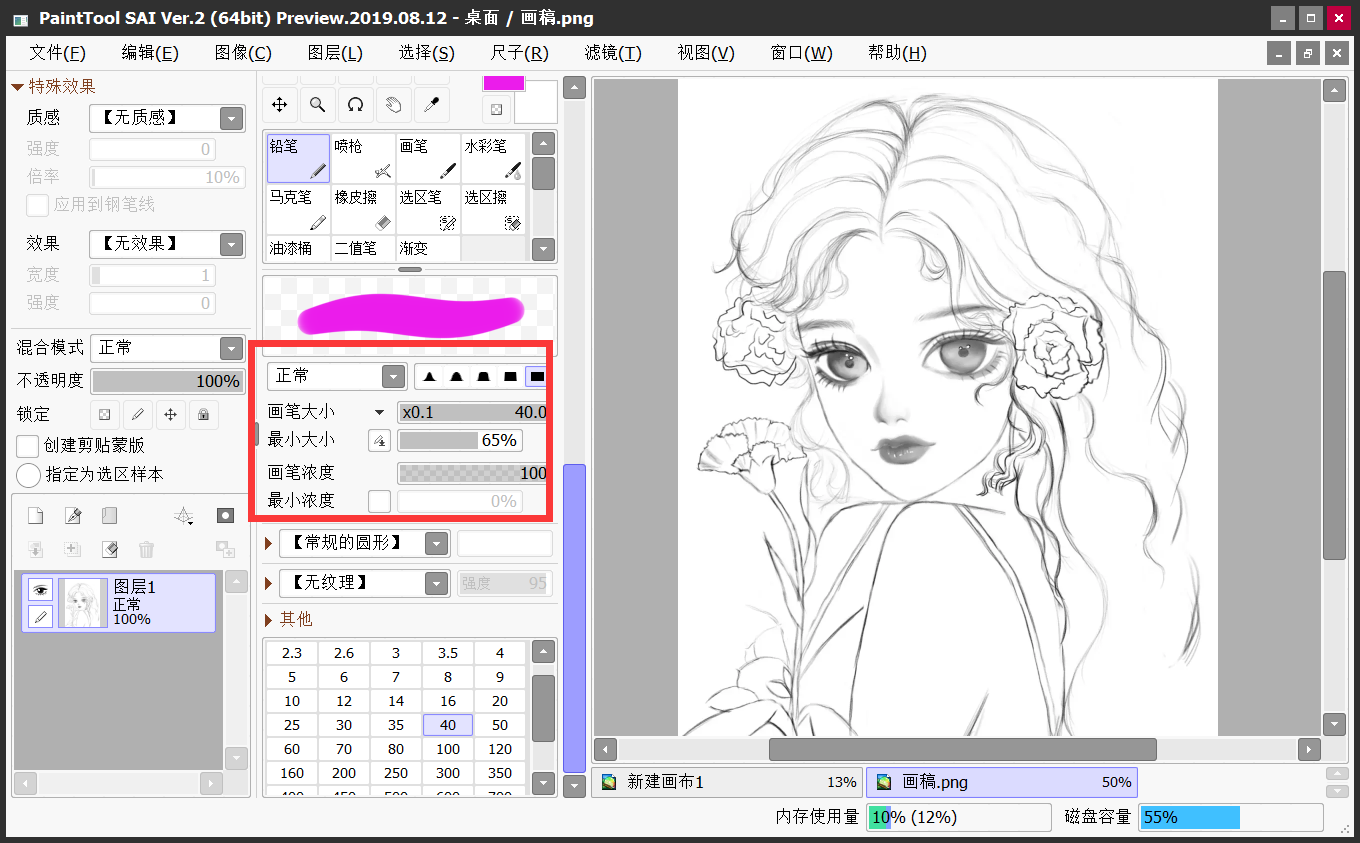Pick brush size preset 2.3

[x=292, y=653]
